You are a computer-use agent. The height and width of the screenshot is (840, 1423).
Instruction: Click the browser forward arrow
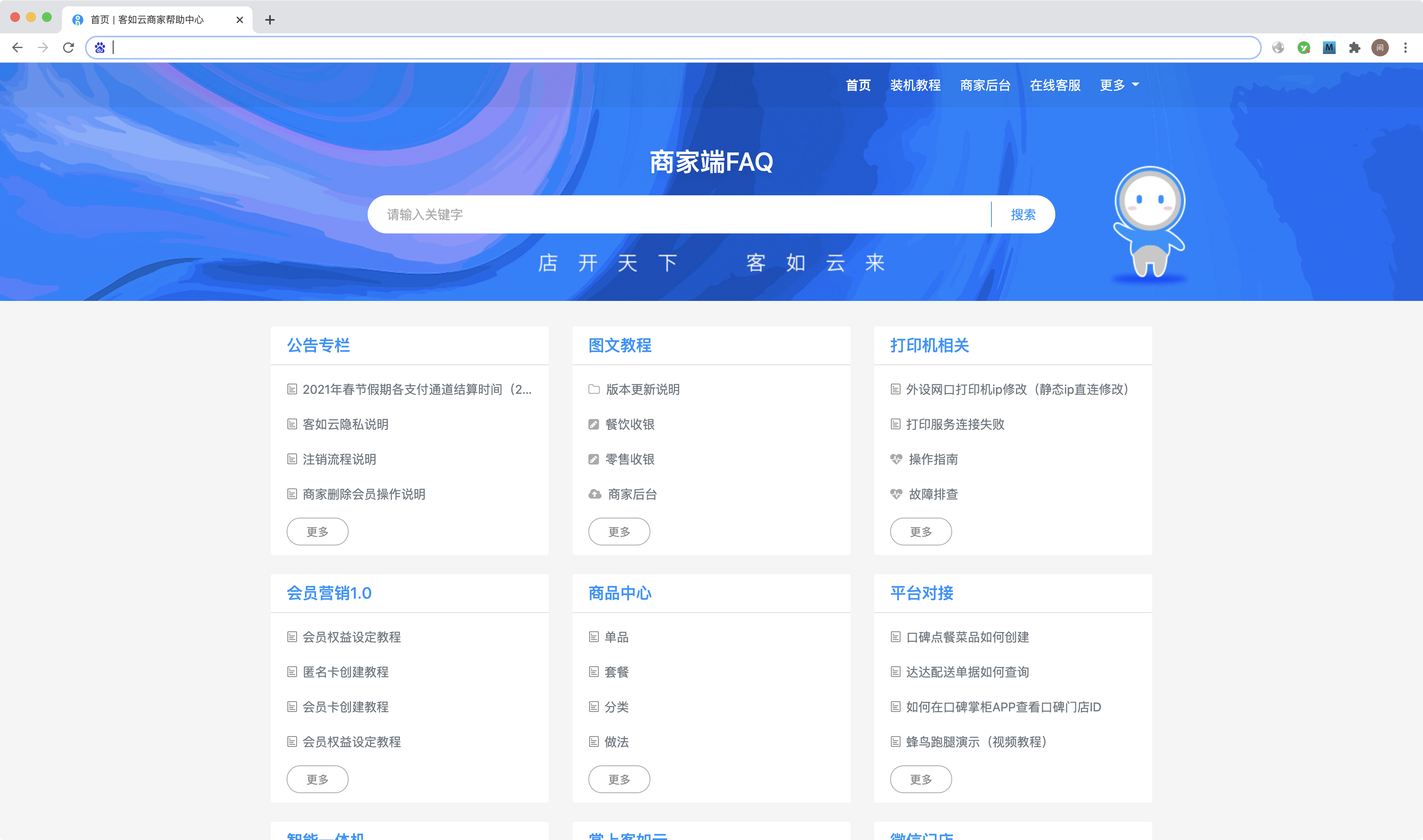[43, 48]
